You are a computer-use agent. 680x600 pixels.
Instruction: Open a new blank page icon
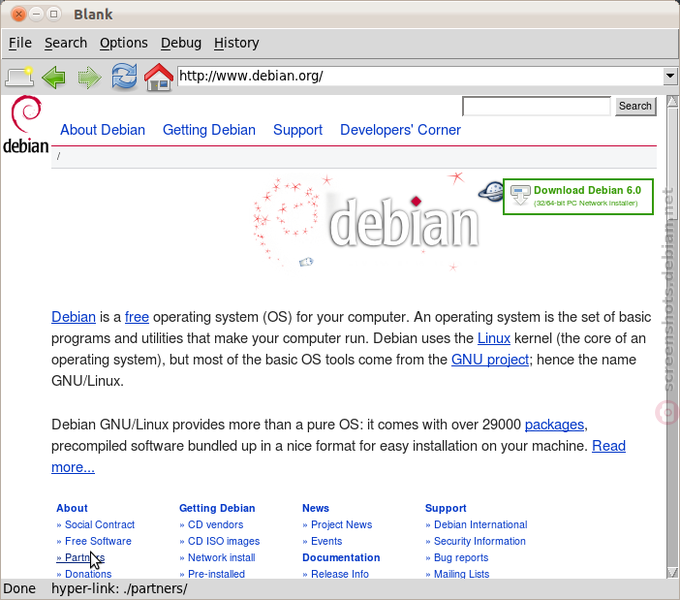[20, 77]
